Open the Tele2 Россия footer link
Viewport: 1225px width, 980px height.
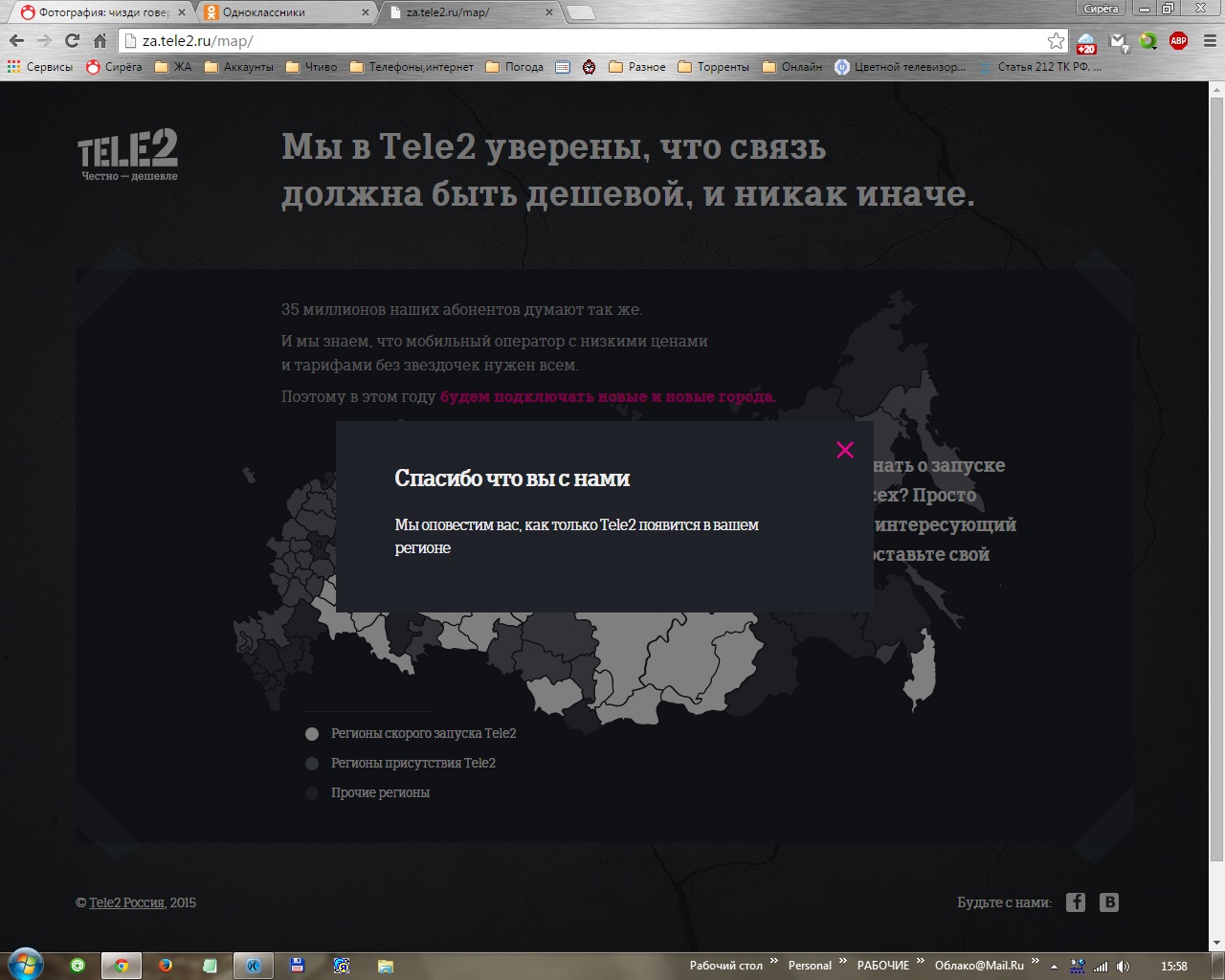coord(127,902)
